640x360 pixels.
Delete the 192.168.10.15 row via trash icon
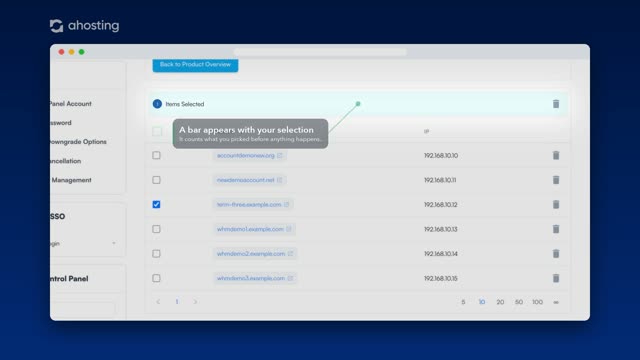tap(556, 278)
